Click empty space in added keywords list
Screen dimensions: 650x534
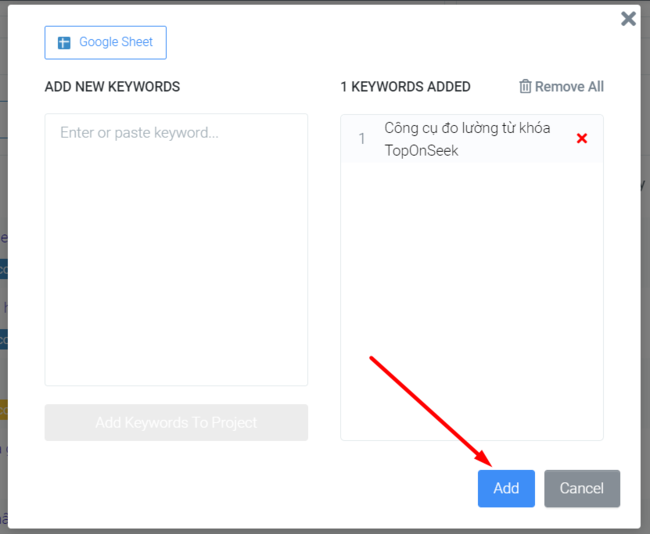click(x=471, y=300)
